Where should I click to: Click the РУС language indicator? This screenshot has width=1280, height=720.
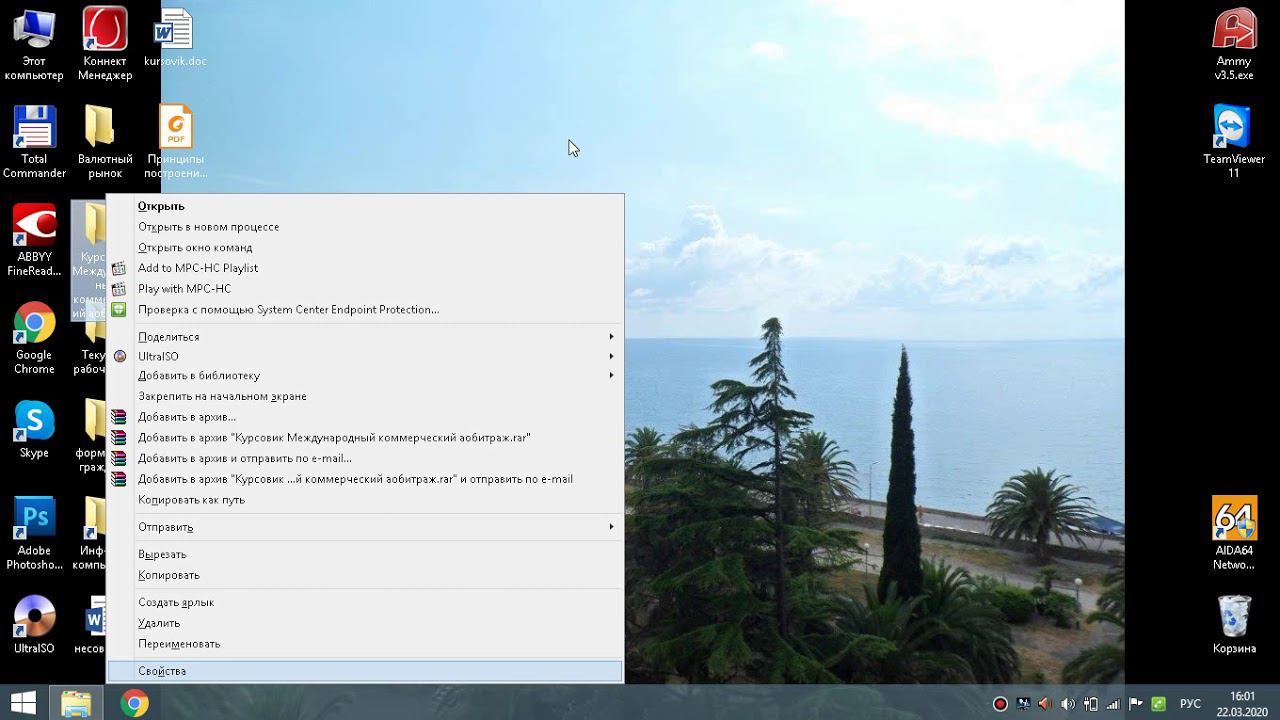[1190, 704]
